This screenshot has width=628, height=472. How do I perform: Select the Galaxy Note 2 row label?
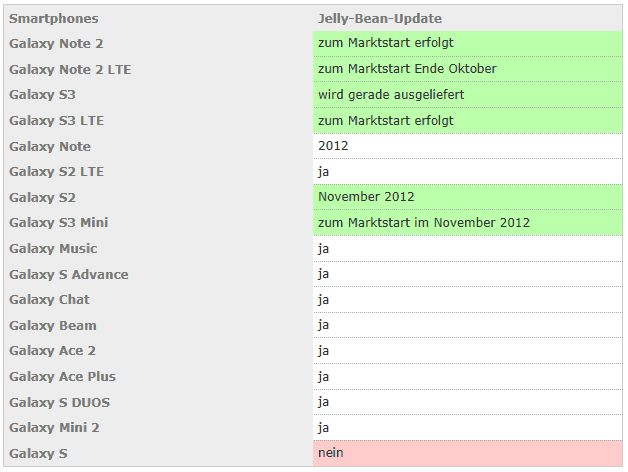coord(56,43)
